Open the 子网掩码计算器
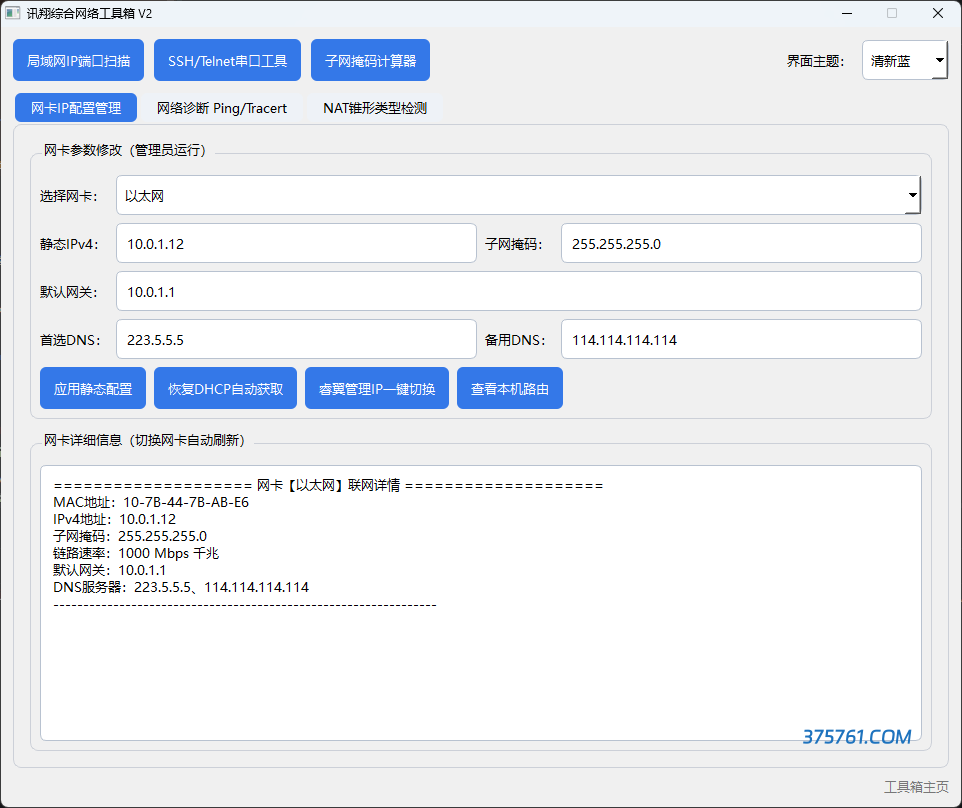 370,60
